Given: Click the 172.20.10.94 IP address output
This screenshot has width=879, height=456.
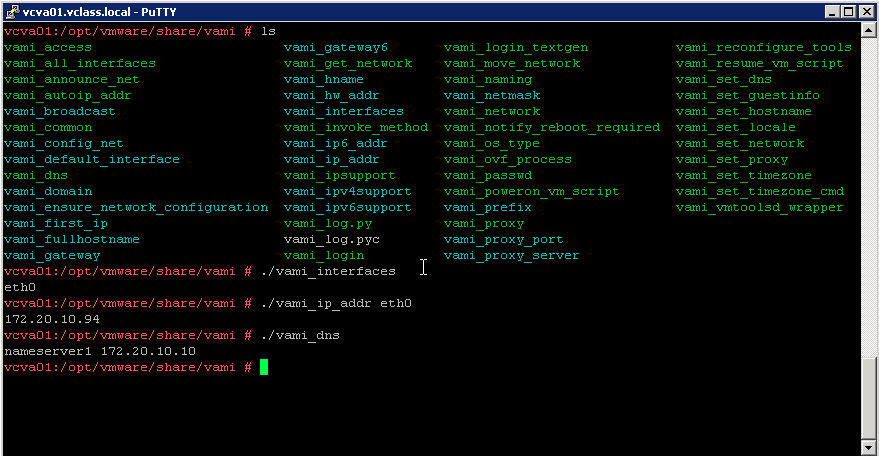Looking at the screenshot, I should pos(52,319).
